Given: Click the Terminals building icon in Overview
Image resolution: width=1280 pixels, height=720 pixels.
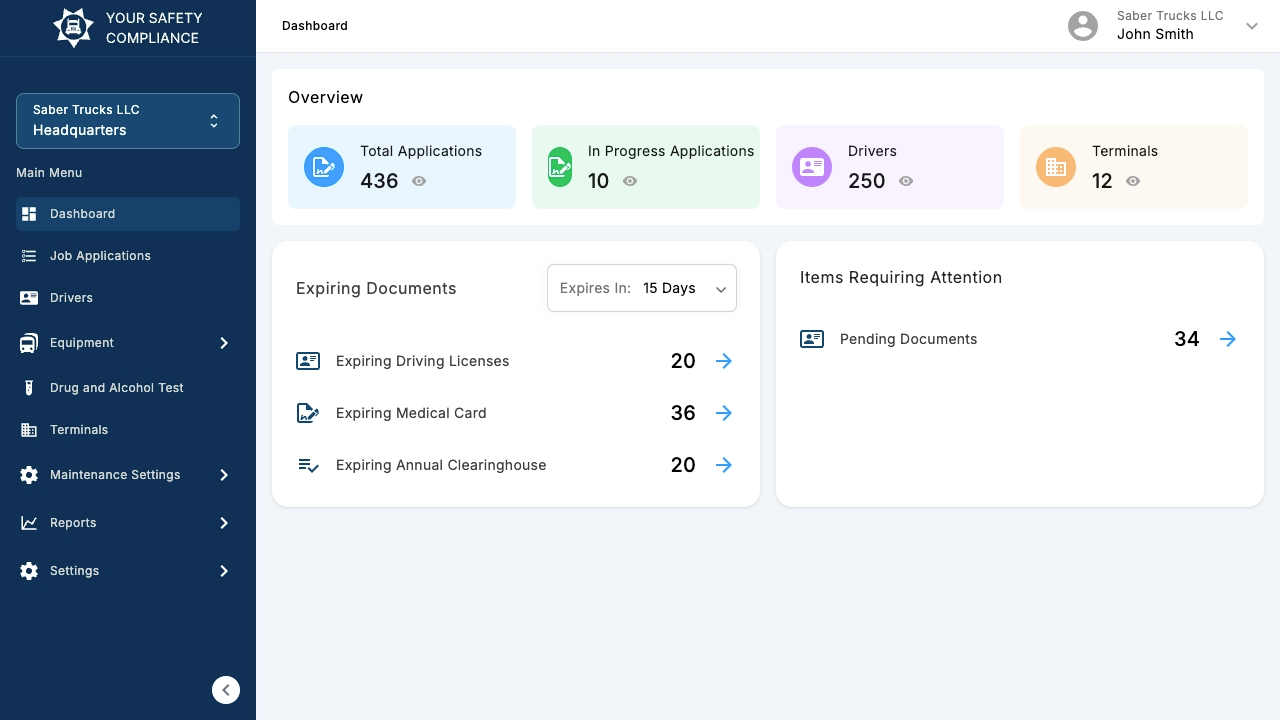Looking at the screenshot, I should 1056,167.
